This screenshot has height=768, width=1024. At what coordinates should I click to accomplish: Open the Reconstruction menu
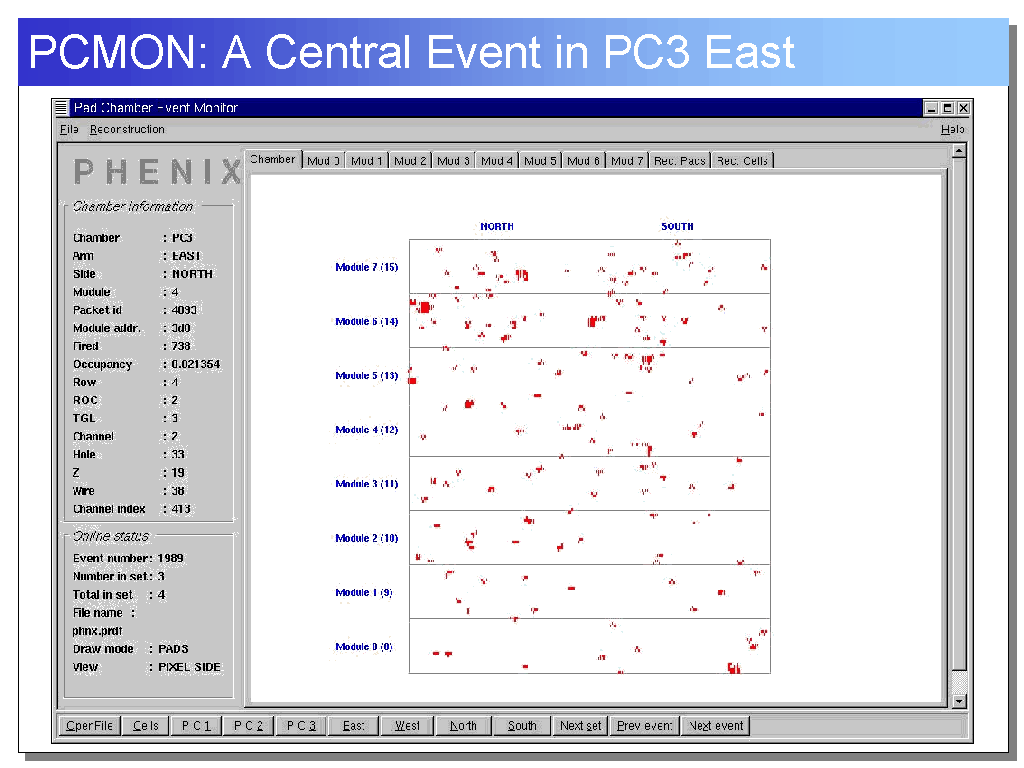point(127,129)
